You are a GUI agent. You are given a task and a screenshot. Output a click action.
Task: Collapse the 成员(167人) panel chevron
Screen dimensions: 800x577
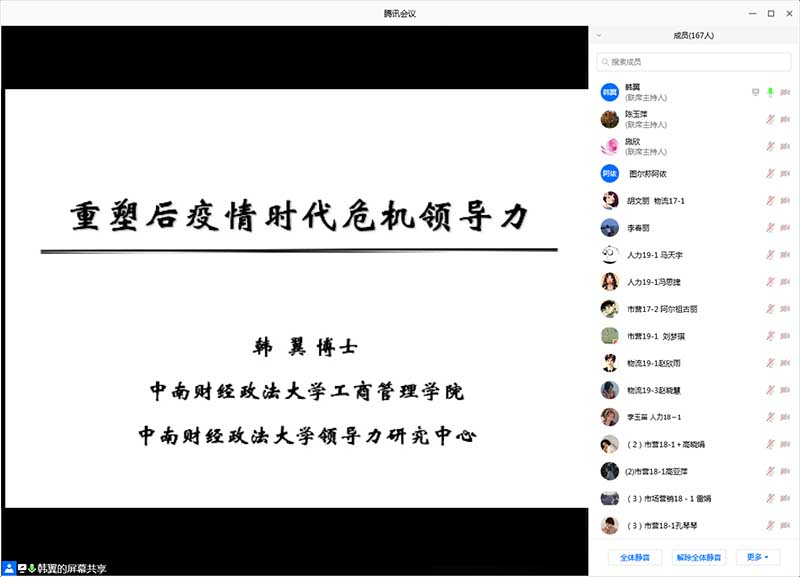coord(598,35)
